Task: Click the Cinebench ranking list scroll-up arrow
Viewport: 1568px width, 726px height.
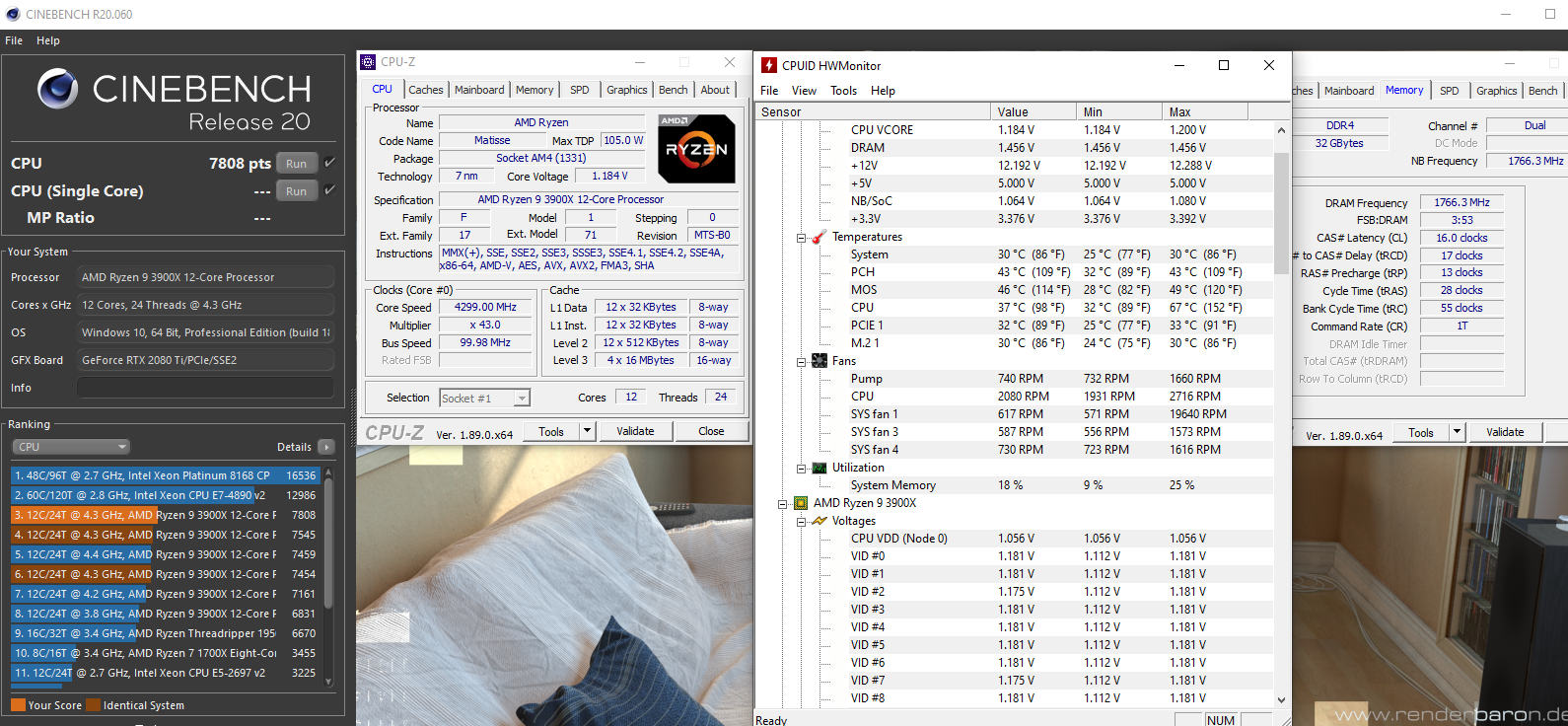Action: coord(328,473)
